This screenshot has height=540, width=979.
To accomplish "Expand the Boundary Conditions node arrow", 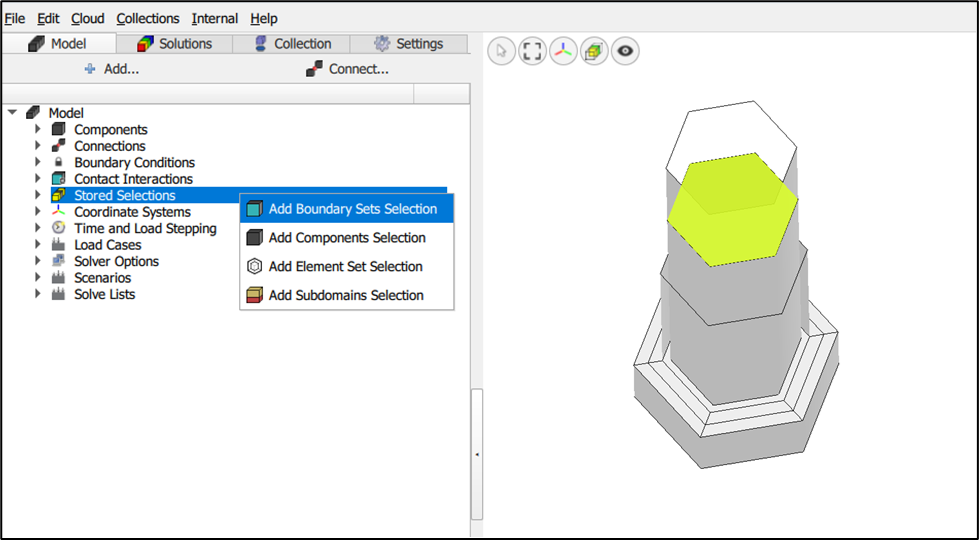I will [x=37, y=162].
